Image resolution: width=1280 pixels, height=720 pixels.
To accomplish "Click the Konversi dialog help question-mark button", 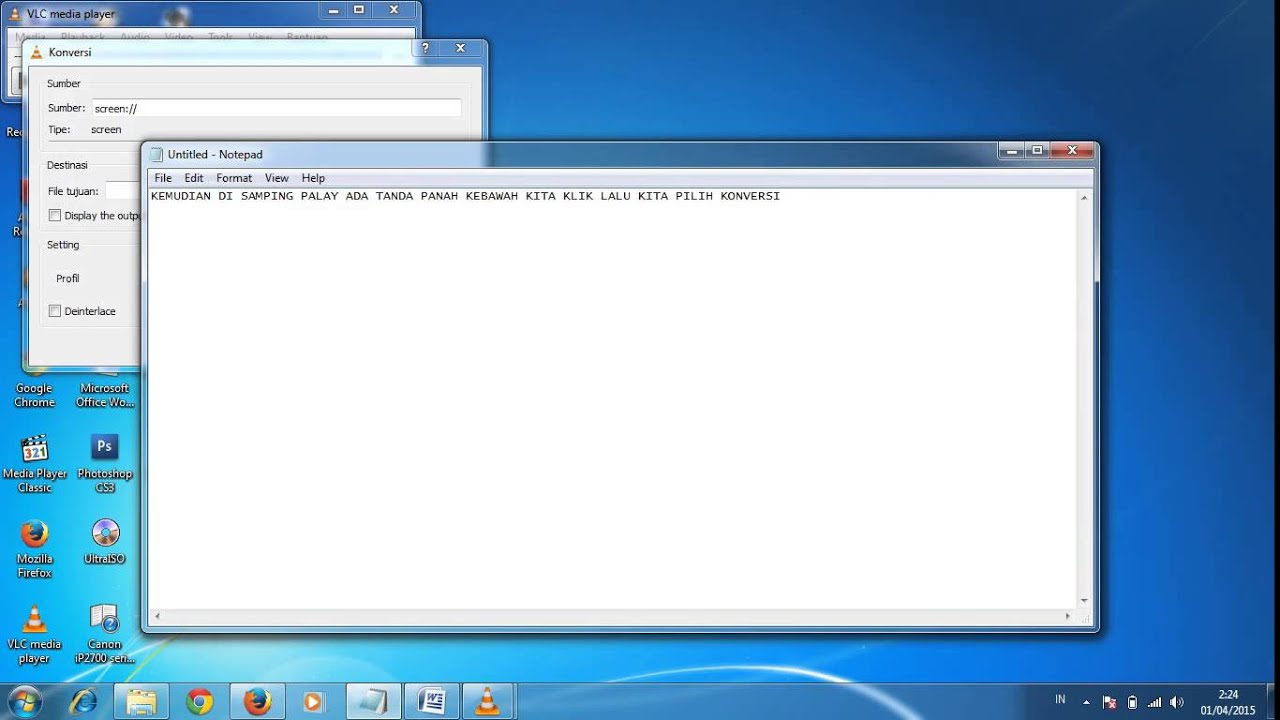I will [x=426, y=48].
